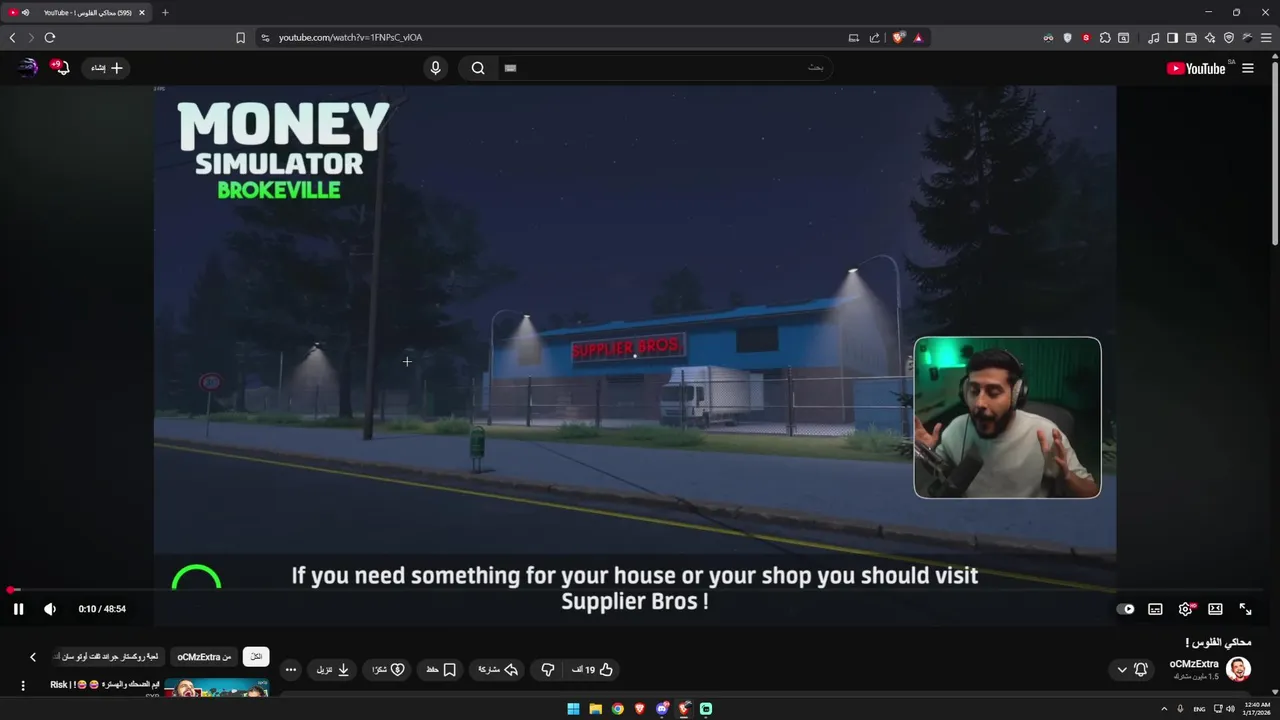The height and width of the screenshot is (720, 1280).
Task: Go back in browser history
Action: coord(12,38)
